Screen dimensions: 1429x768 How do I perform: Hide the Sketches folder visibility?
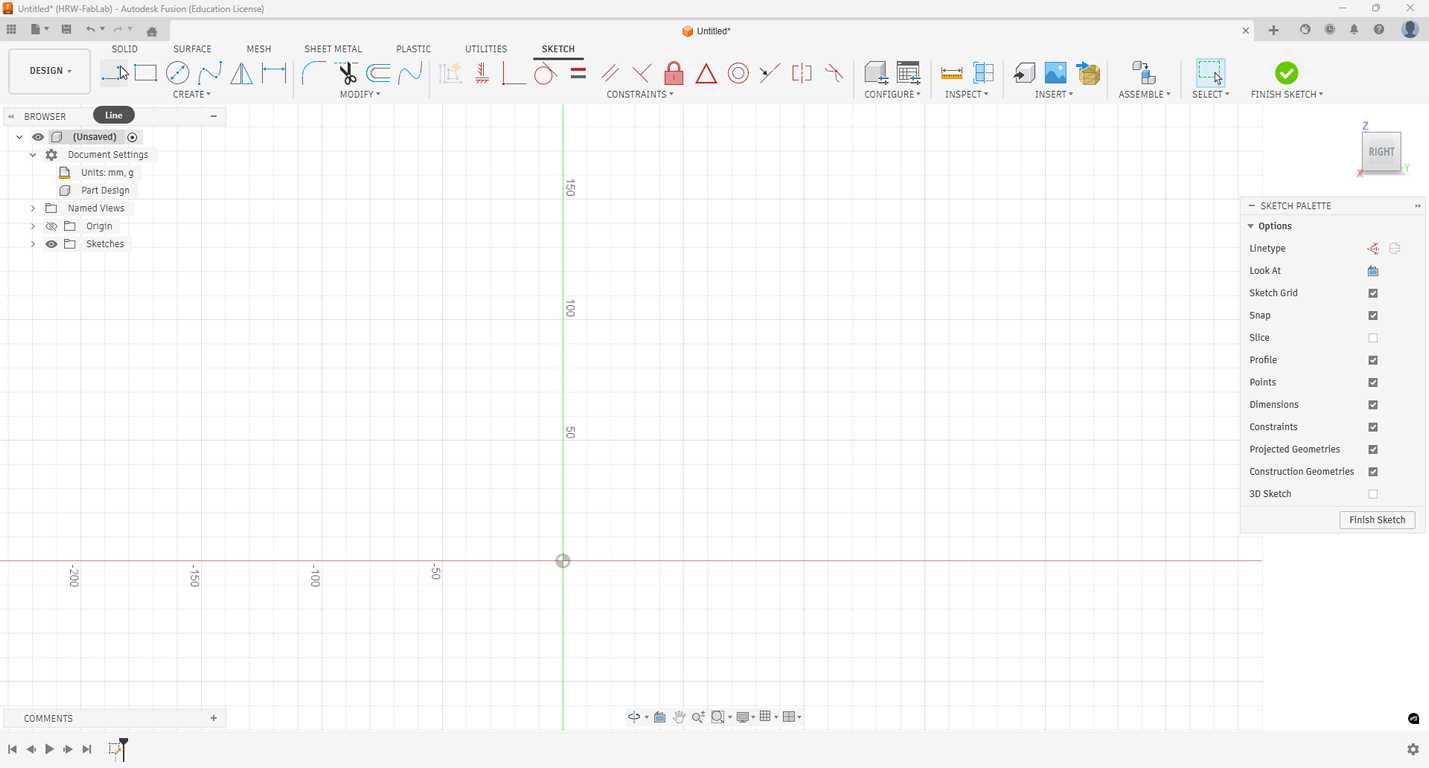pyautogui.click(x=51, y=244)
